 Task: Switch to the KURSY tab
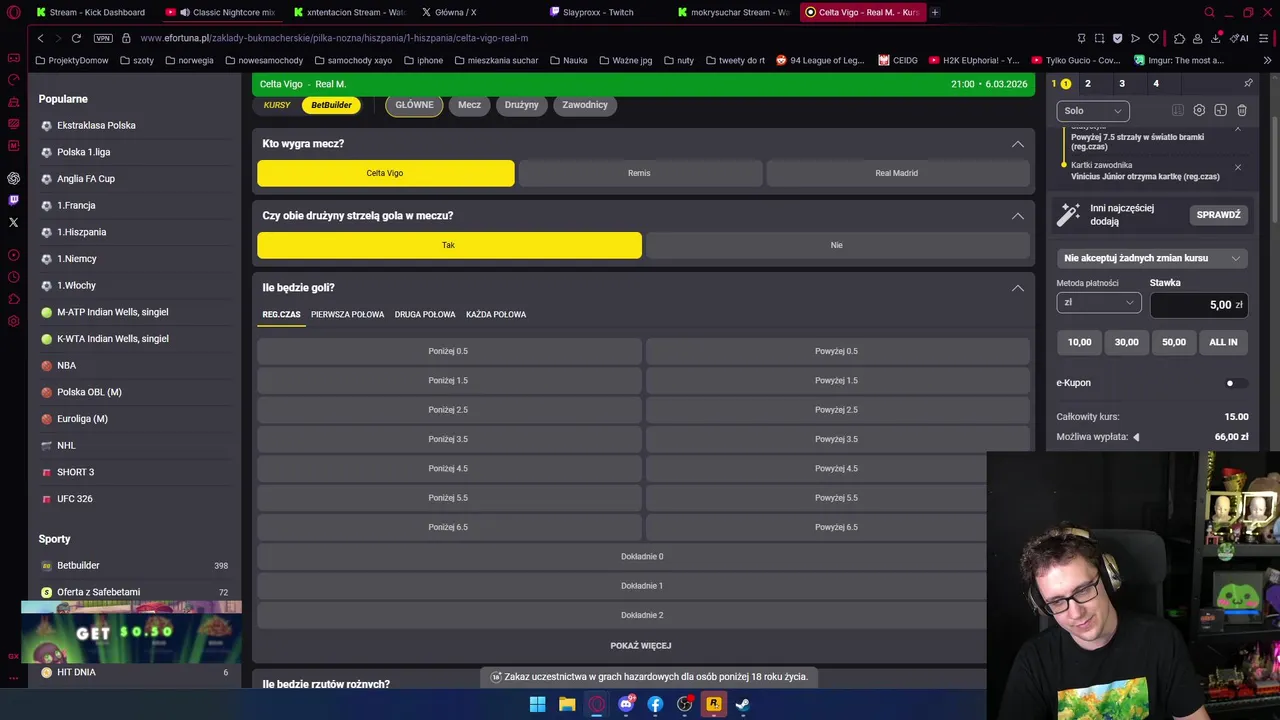tap(277, 105)
